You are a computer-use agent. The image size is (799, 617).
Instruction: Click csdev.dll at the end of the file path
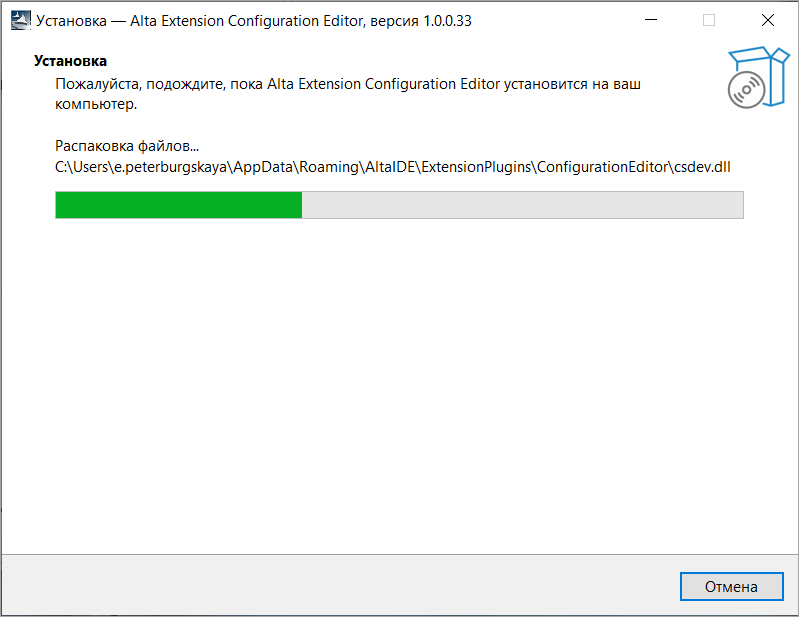702,167
